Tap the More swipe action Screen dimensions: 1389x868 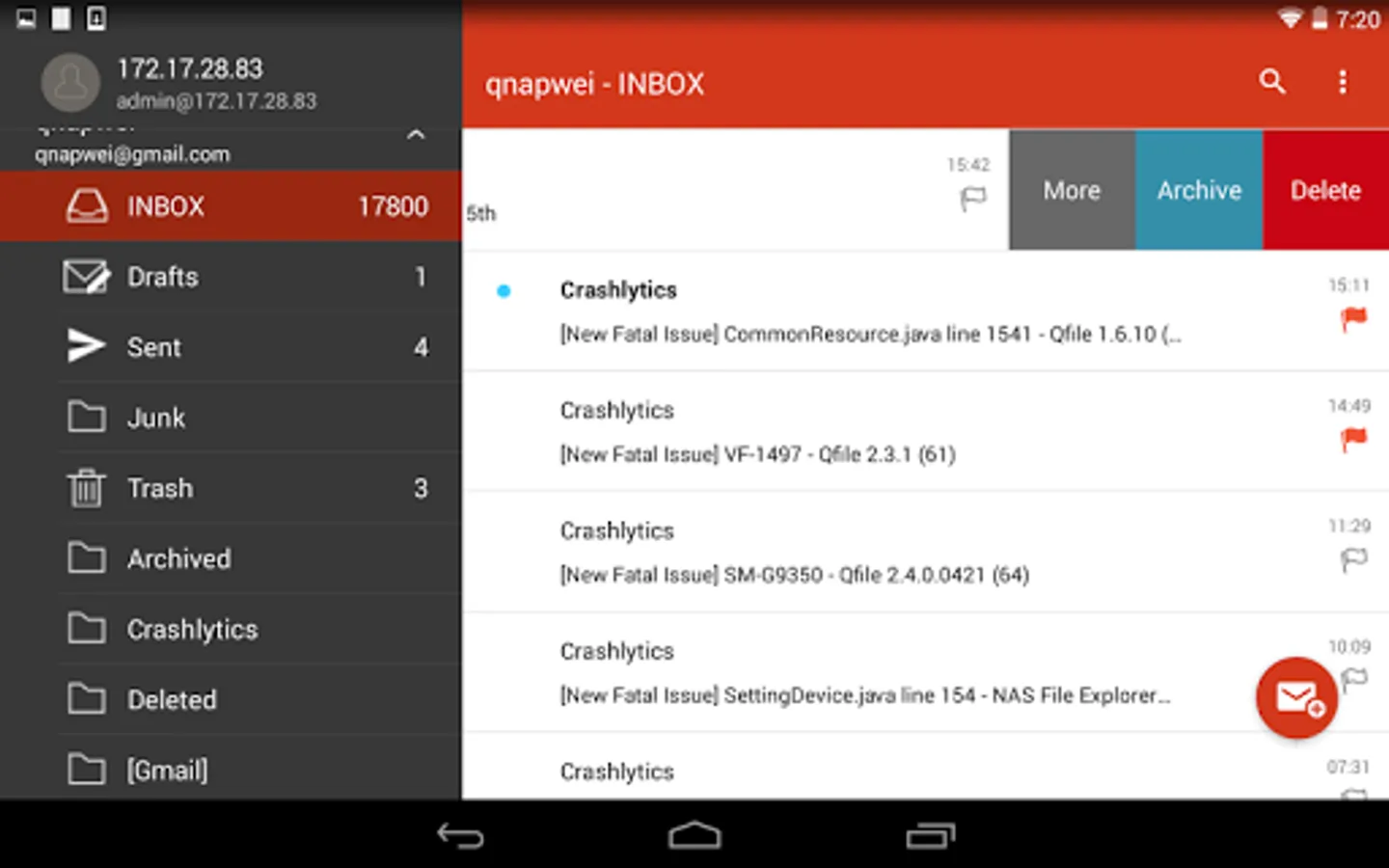tap(1072, 190)
